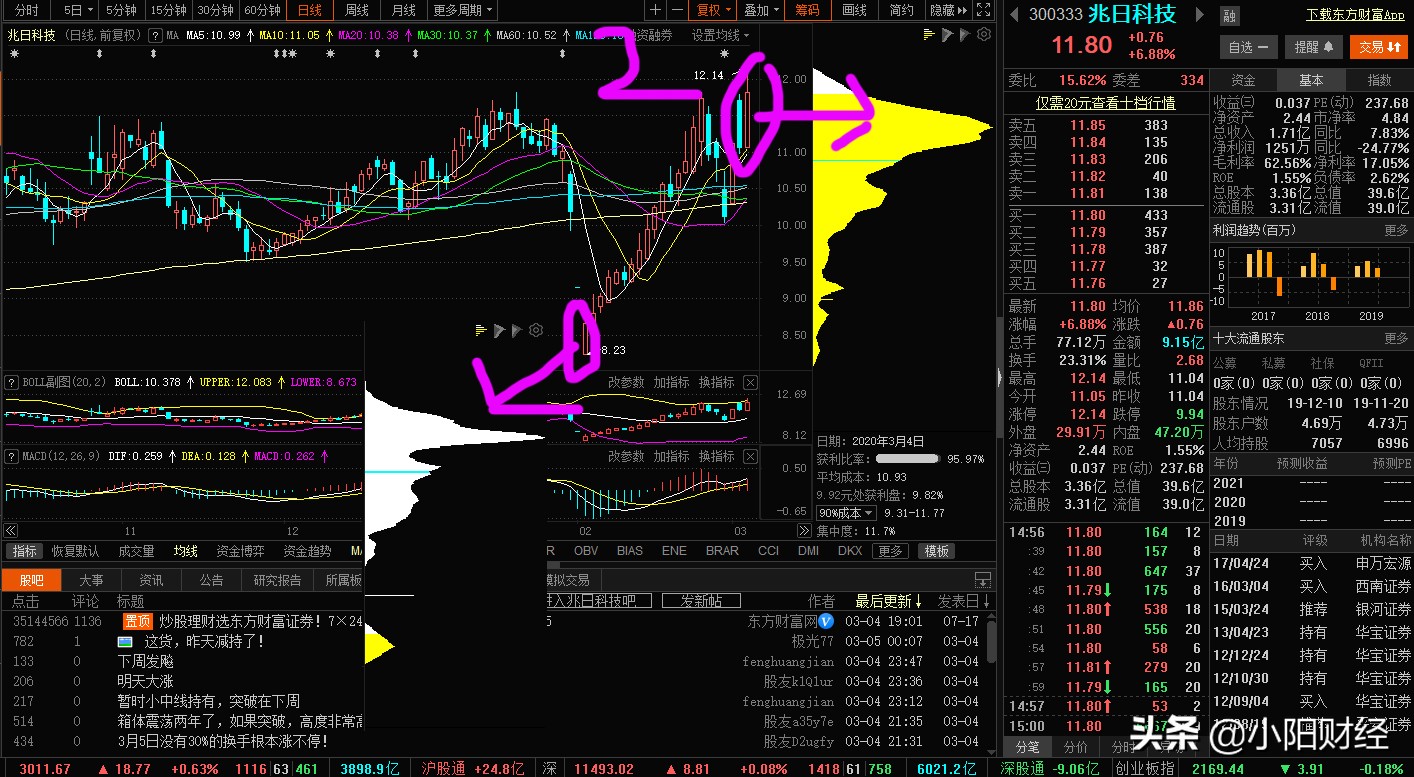Screen dimensions: 1414x777
Task: Open the 研究报告 tab
Action: pyautogui.click(x=278, y=580)
